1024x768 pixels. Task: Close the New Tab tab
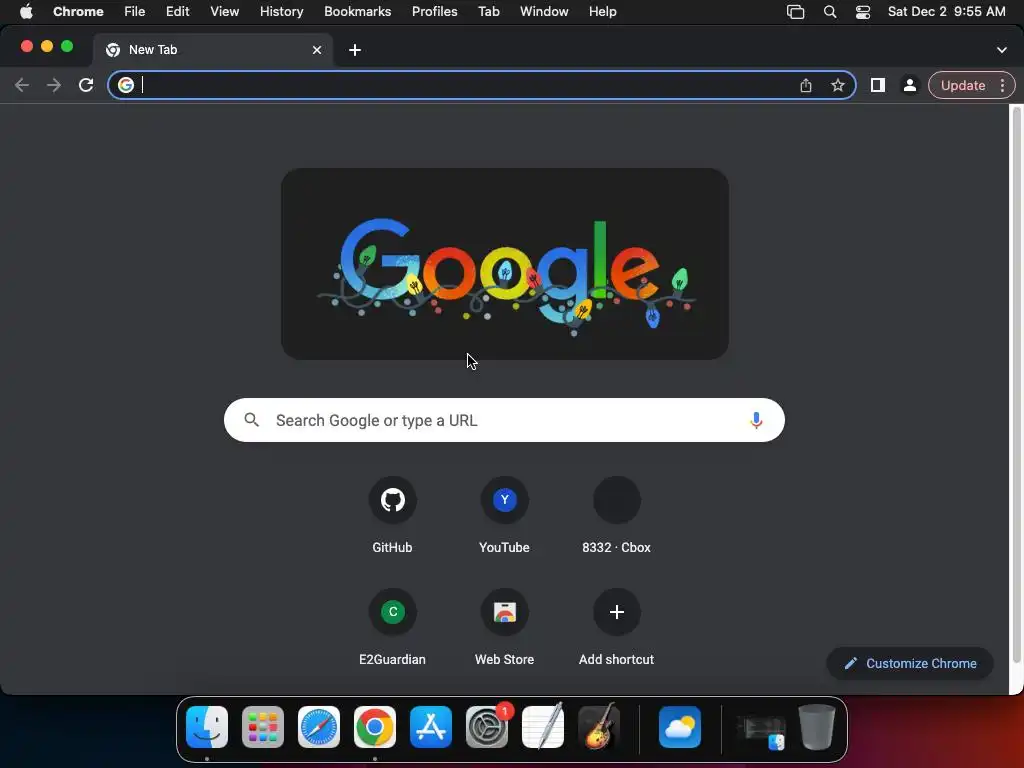click(x=317, y=50)
